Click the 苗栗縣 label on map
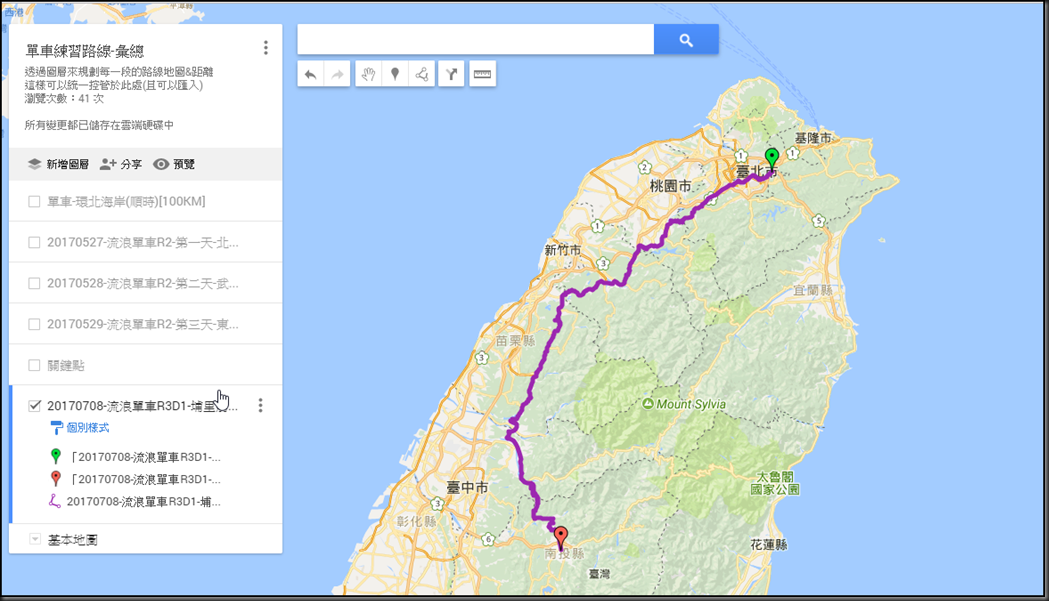 point(515,341)
